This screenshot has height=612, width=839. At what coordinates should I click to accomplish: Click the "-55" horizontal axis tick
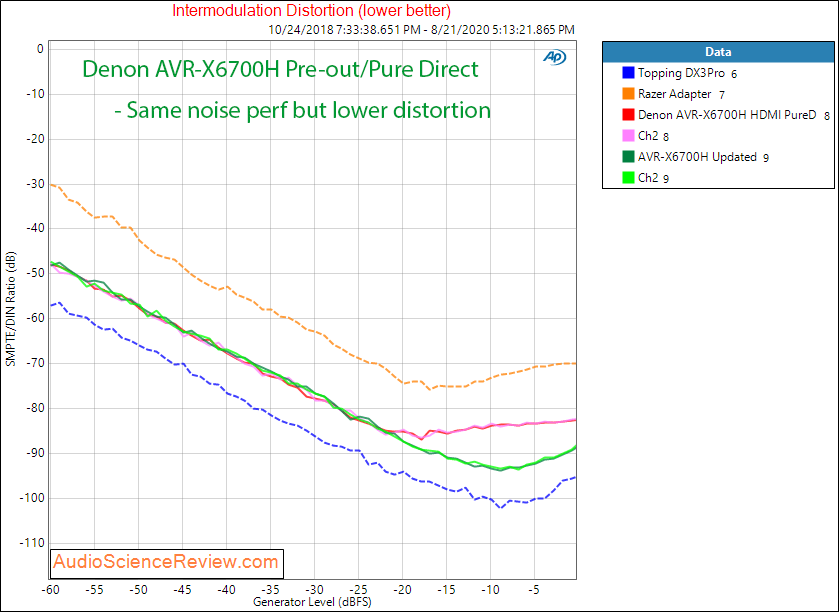94,590
